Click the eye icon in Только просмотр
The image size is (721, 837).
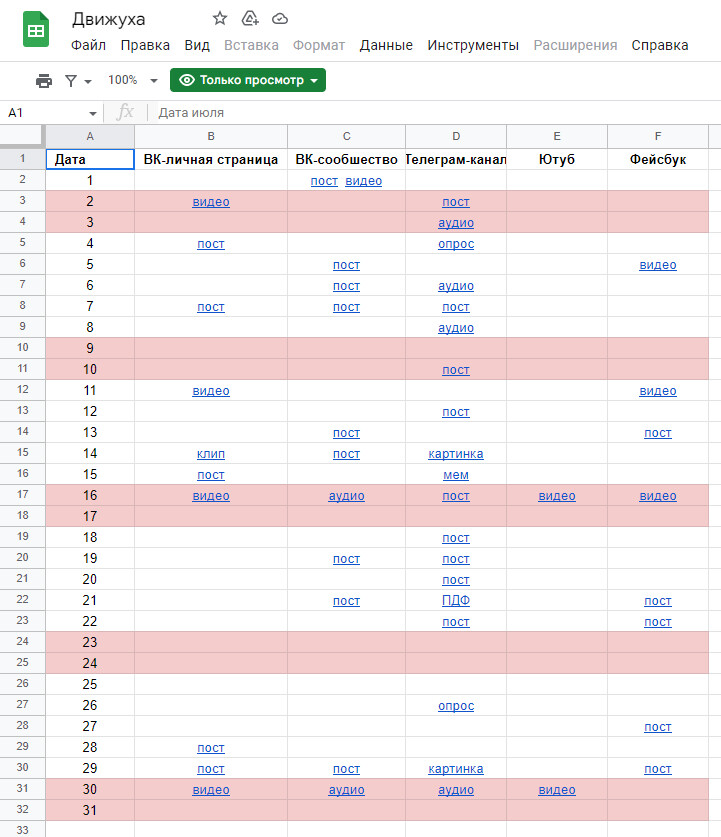pos(187,80)
